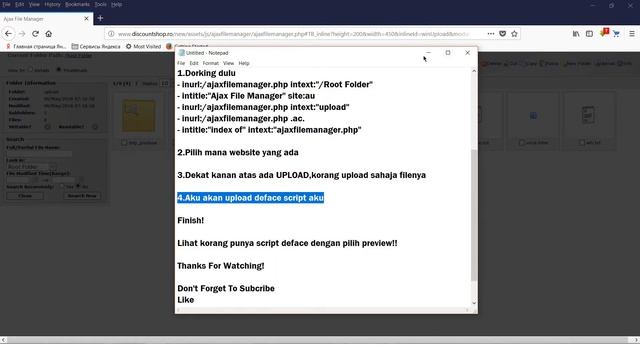Maximize the Notepad window
The image size is (640, 360).
(x=448, y=53)
